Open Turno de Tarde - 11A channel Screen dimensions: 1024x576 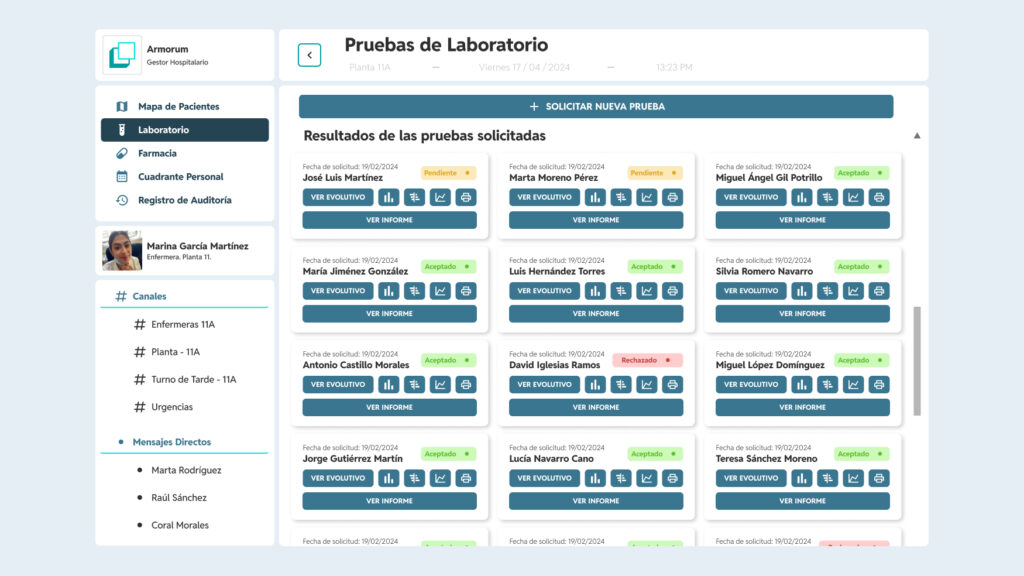pos(185,379)
